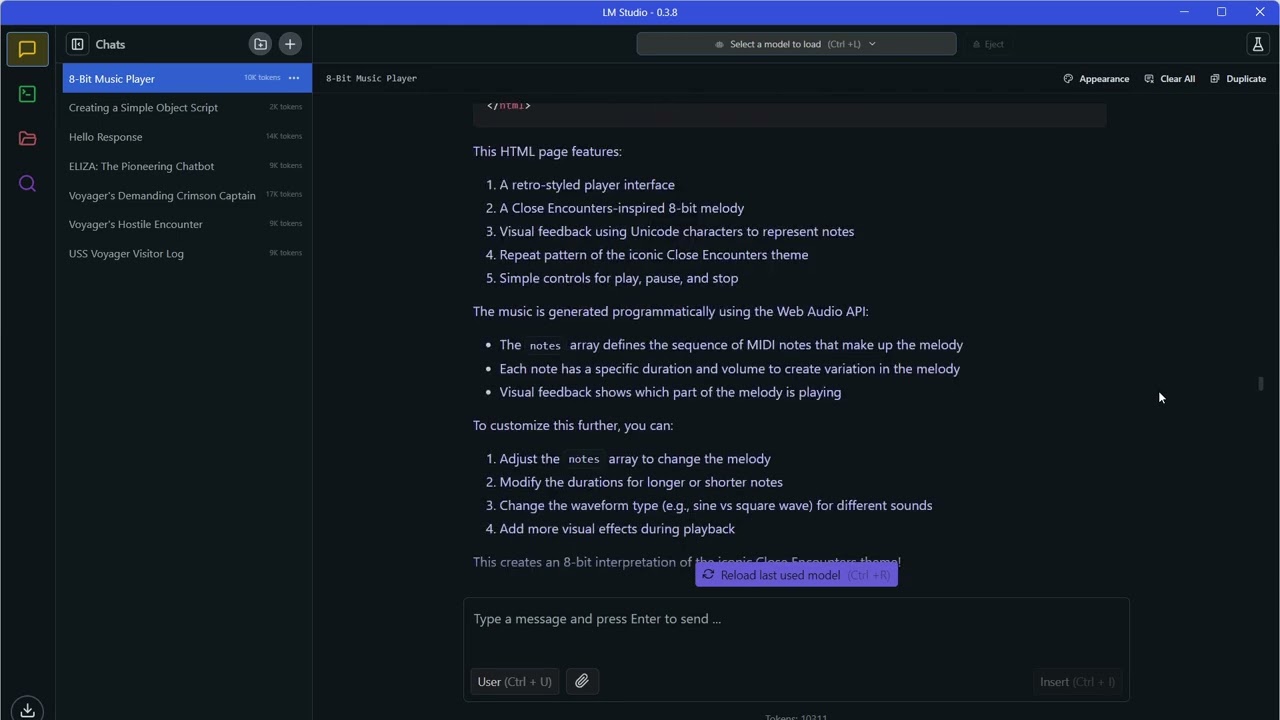Click the 8-Bit Music Player chat title header
Viewport: 1280px width, 720px height.
371,78
